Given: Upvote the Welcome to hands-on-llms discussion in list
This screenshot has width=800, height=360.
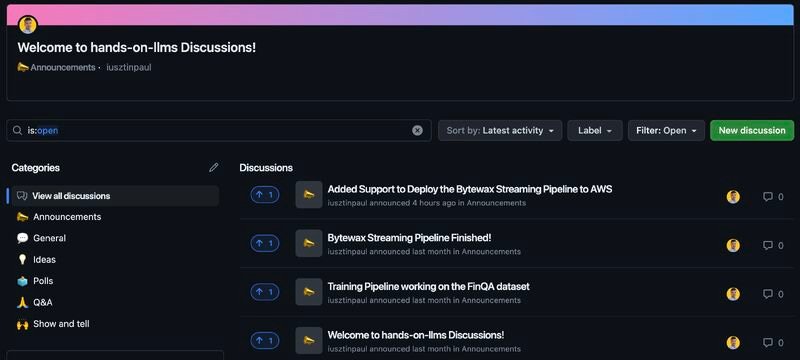Looking at the screenshot, I should 265,340.
